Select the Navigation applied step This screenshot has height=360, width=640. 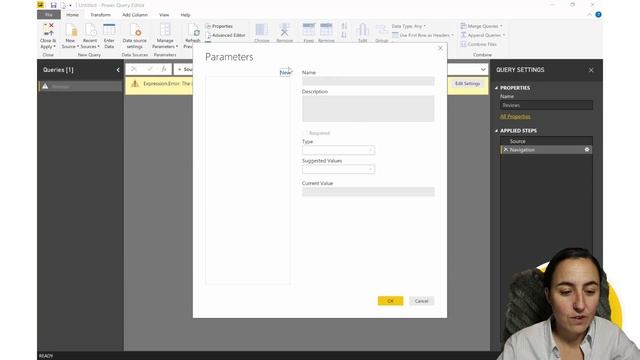tap(547, 150)
